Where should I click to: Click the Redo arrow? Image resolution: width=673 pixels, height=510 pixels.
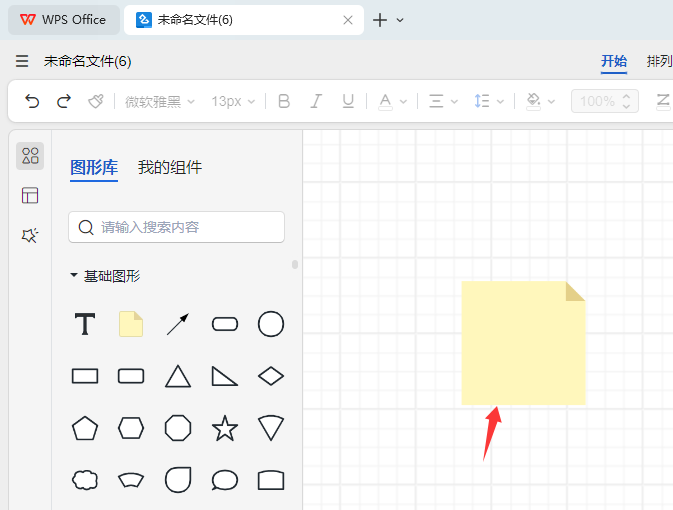pyautogui.click(x=64, y=101)
